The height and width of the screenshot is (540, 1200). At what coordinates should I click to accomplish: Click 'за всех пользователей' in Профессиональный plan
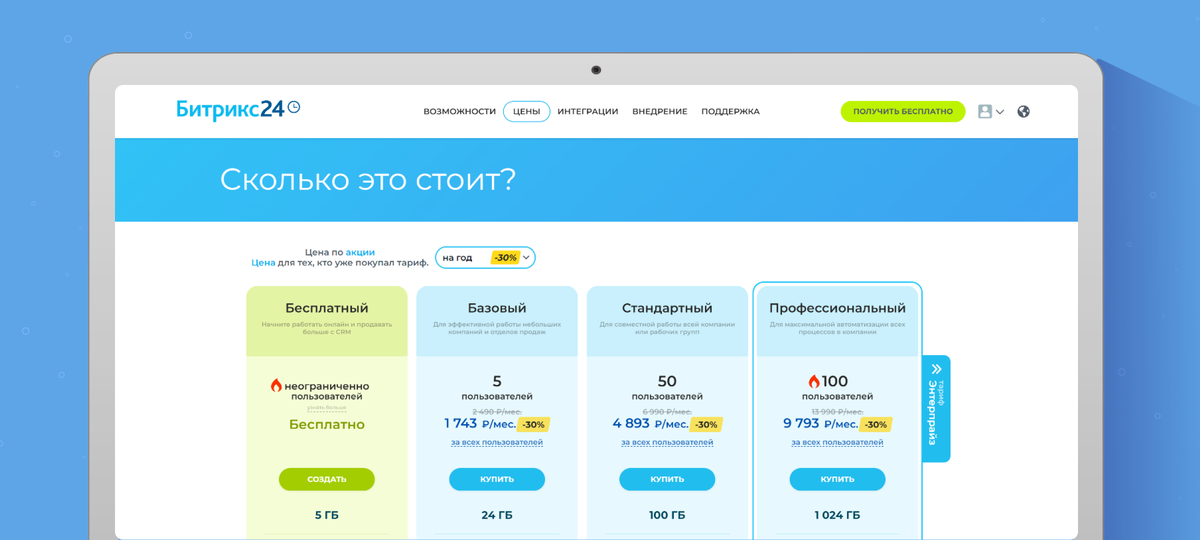(x=838, y=442)
